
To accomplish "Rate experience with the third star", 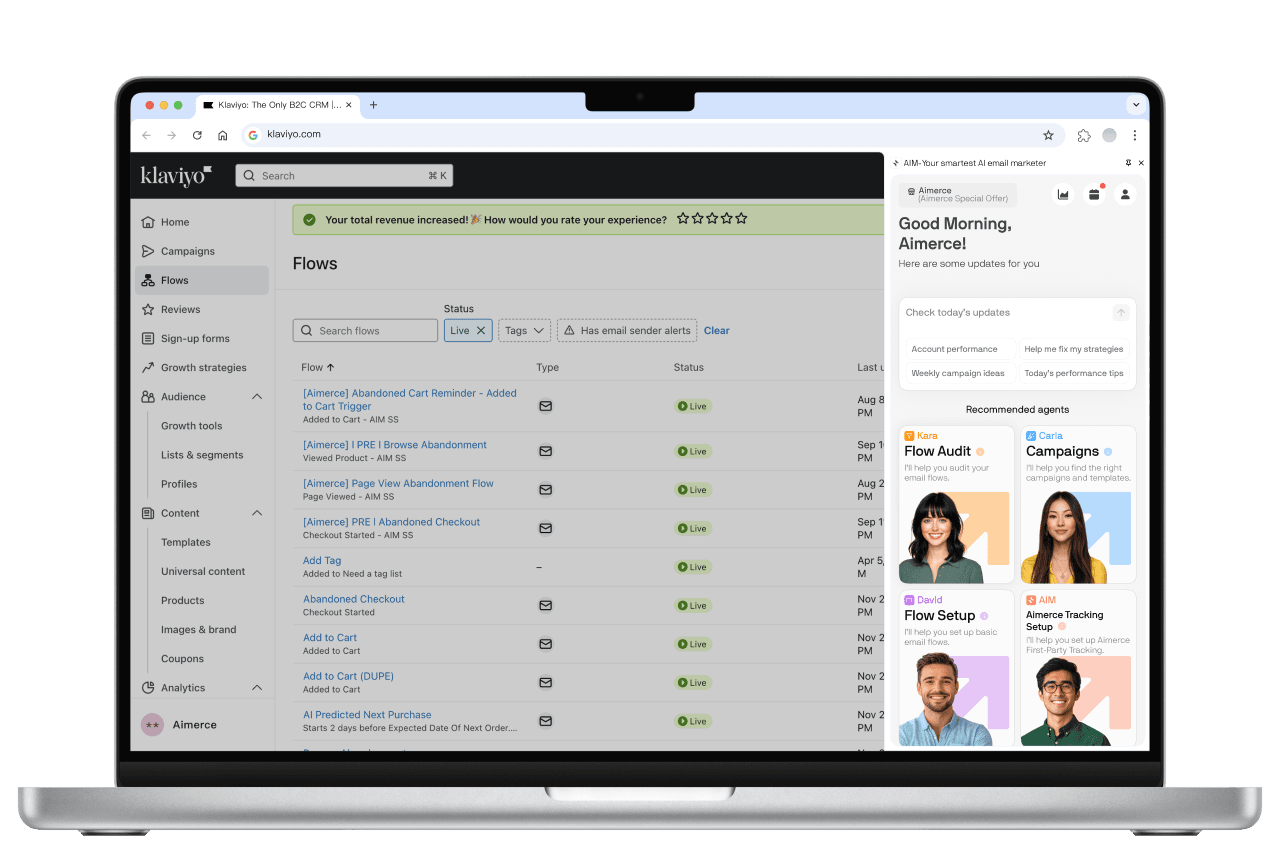I will click(x=712, y=218).
